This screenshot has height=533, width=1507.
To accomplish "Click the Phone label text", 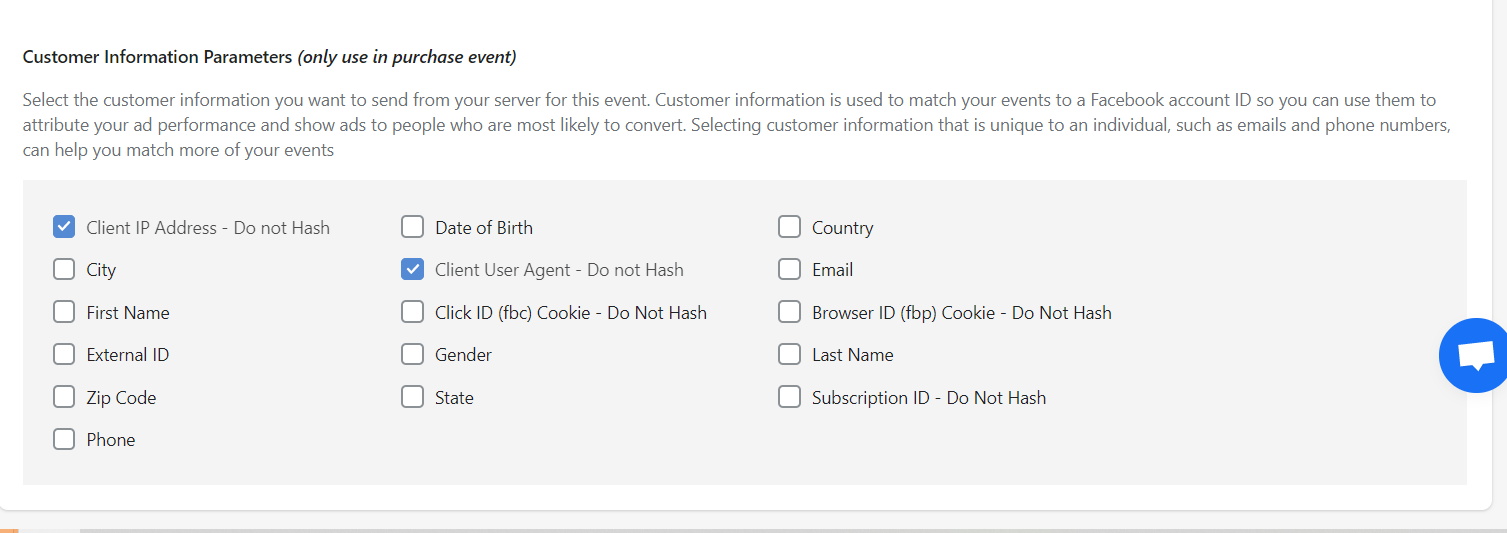I will pos(111,440).
